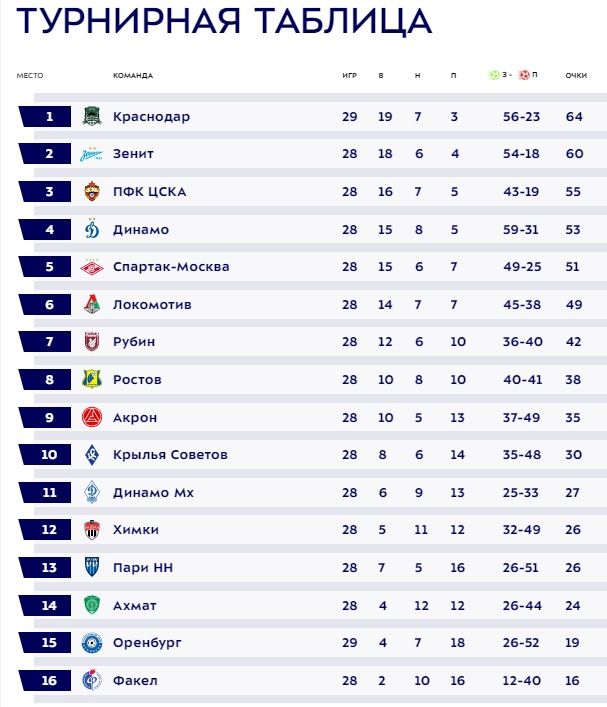The image size is (607, 707).
Task: Open the Ахмат team page link
Action: (135, 605)
